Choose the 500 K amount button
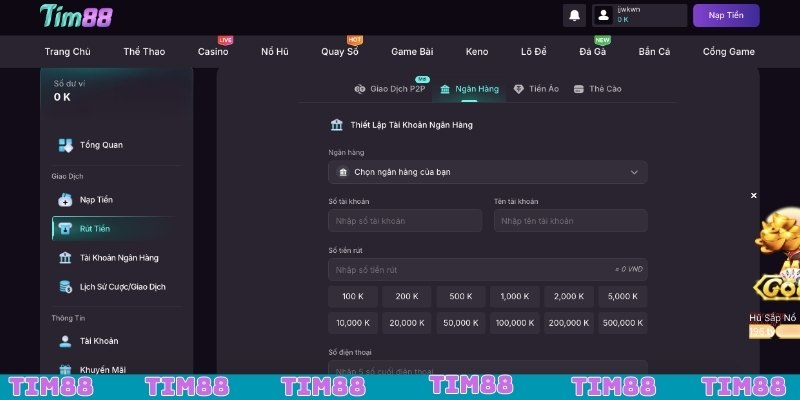This screenshot has height=400, width=800. [x=460, y=297]
